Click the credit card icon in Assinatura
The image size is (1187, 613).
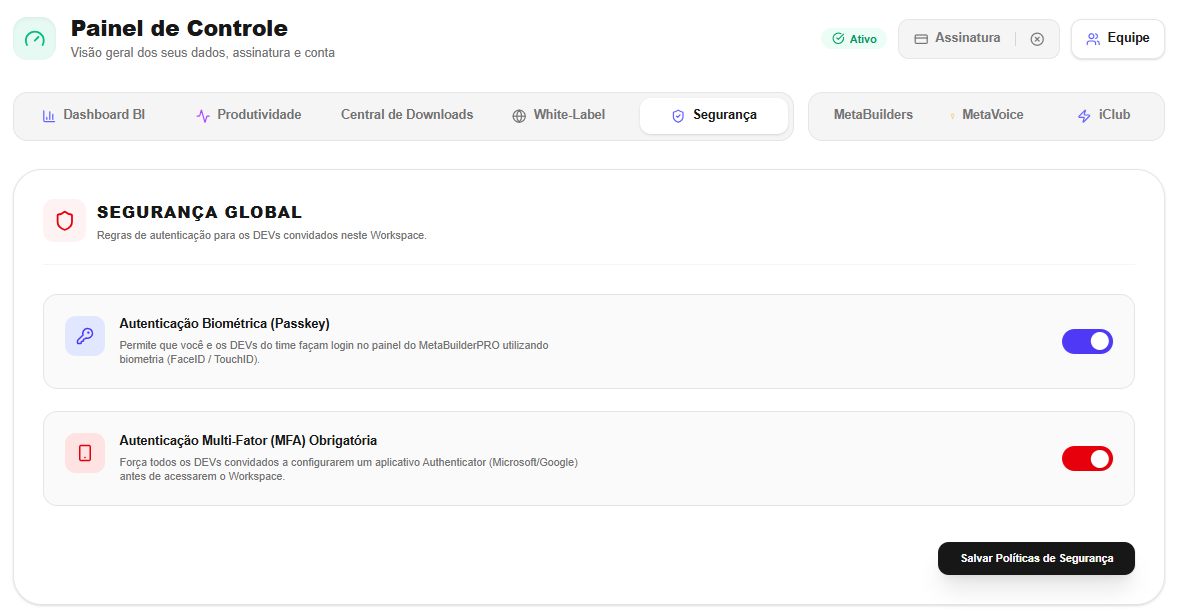coord(921,39)
